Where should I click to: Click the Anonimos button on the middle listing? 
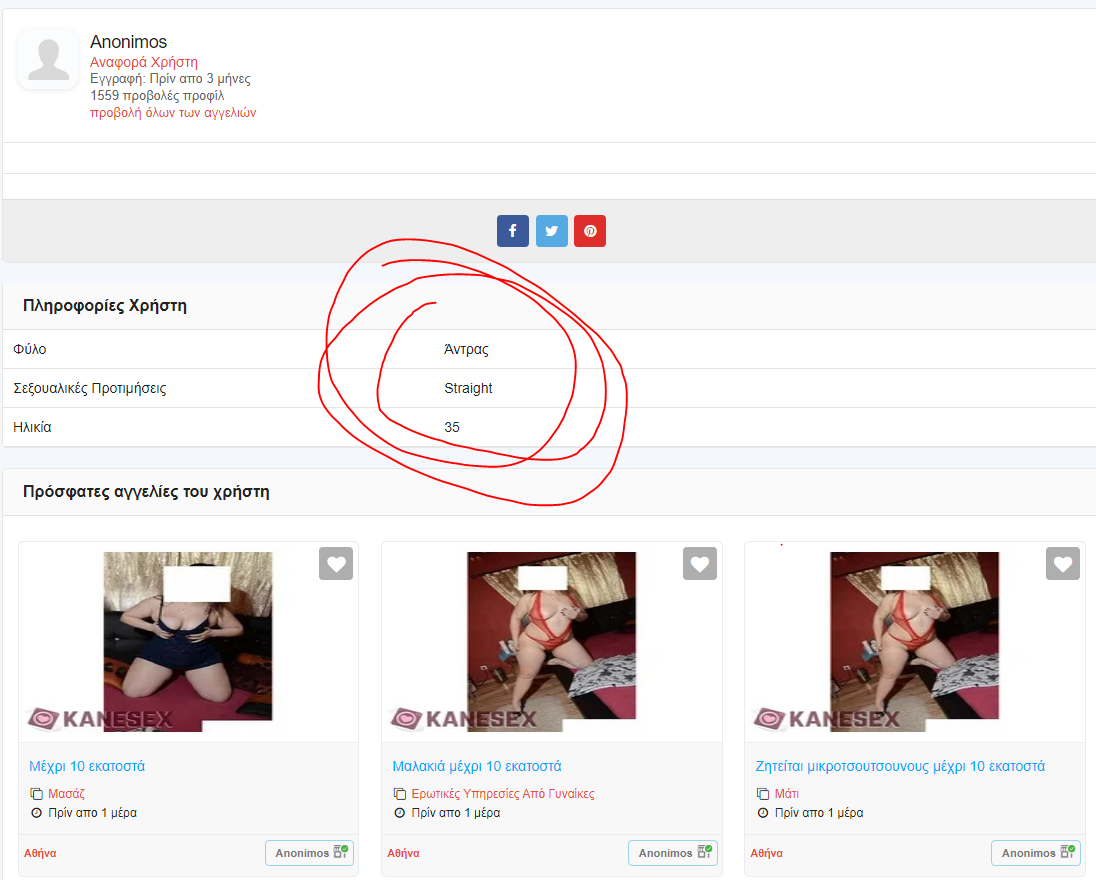coord(672,853)
